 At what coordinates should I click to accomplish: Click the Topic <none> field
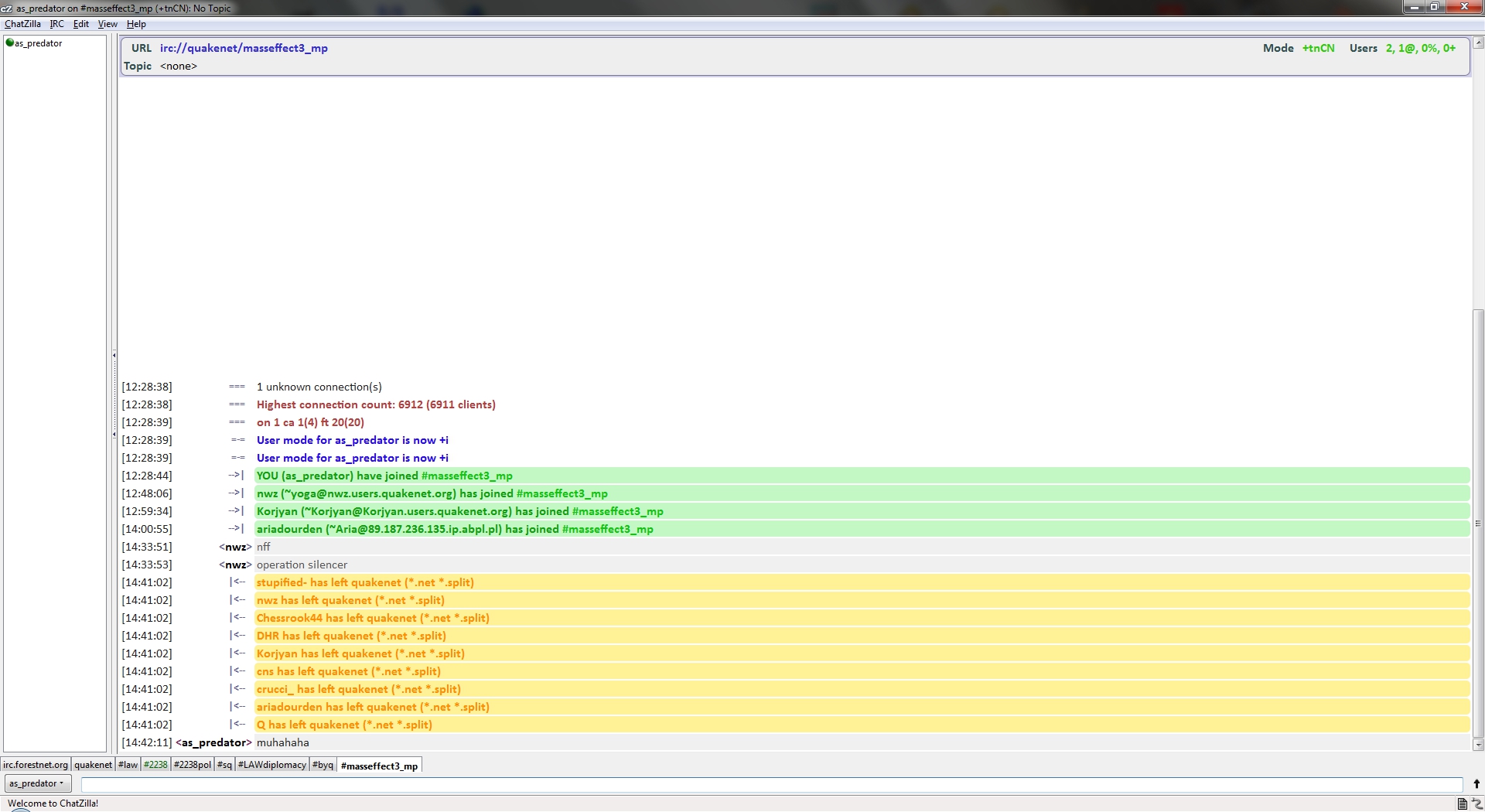click(x=179, y=67)
